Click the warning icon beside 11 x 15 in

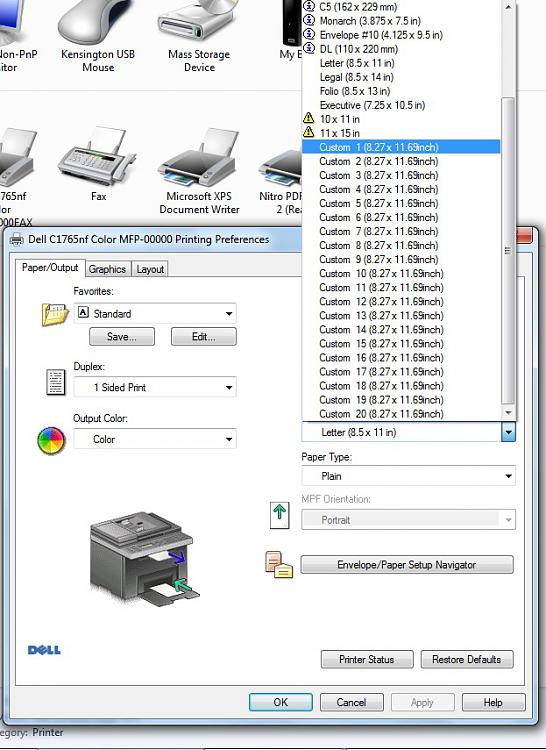309,132
